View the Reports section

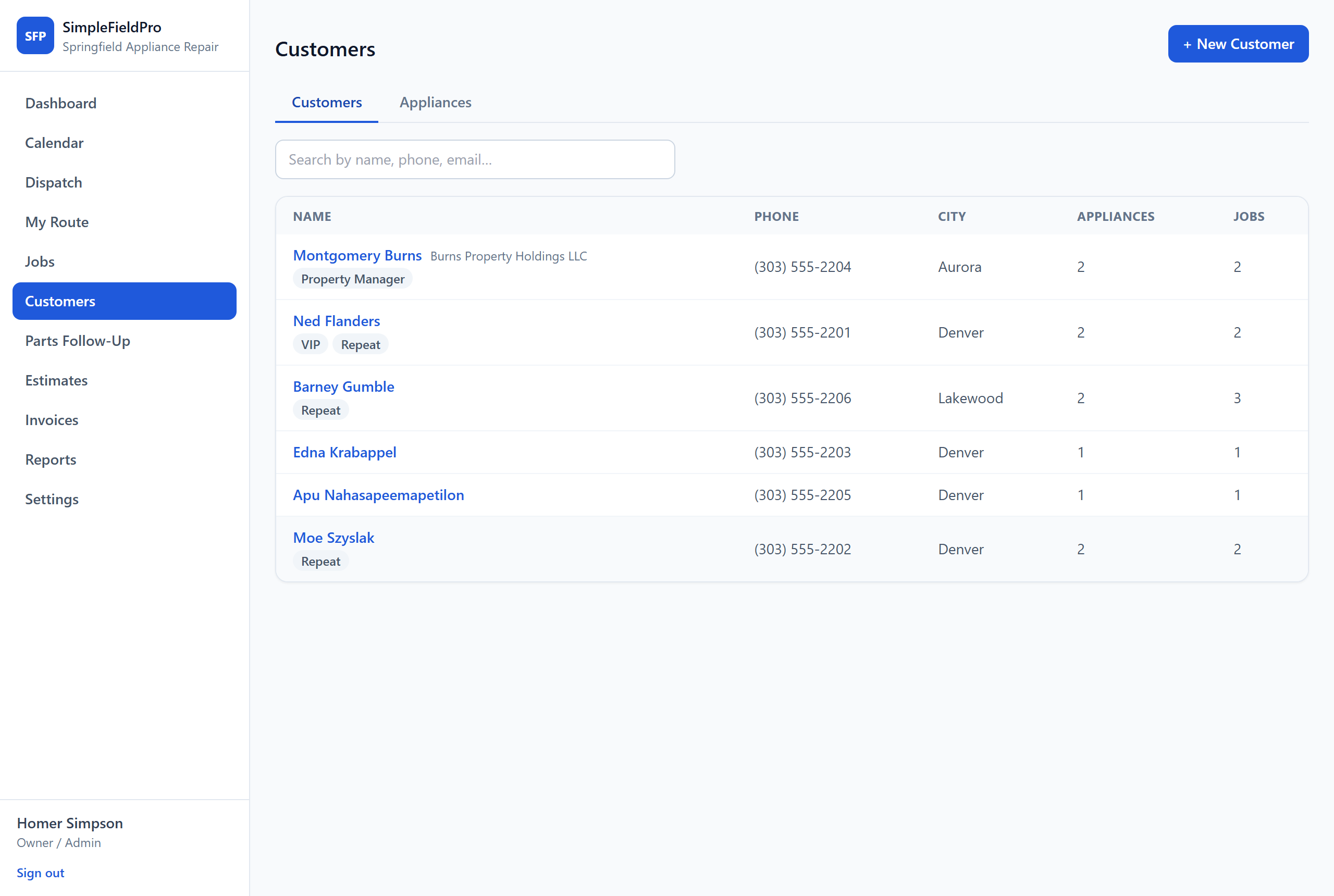[x=124, y=459]
